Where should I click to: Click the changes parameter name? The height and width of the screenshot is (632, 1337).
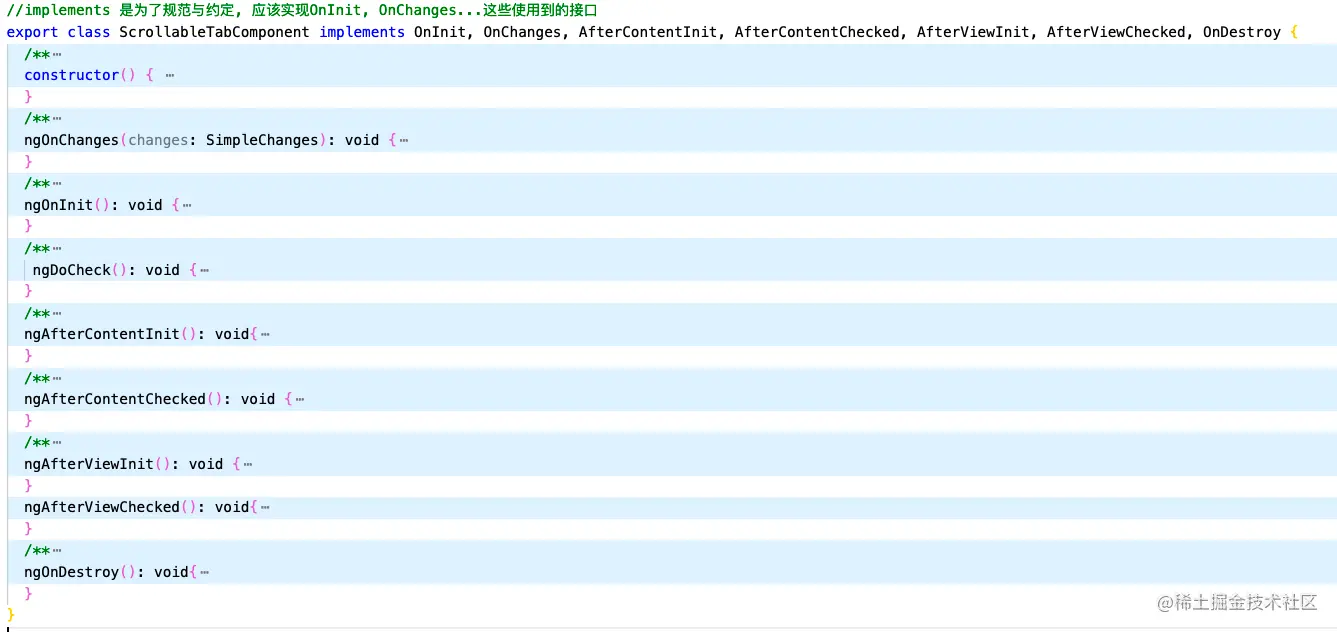coord(158,140)
